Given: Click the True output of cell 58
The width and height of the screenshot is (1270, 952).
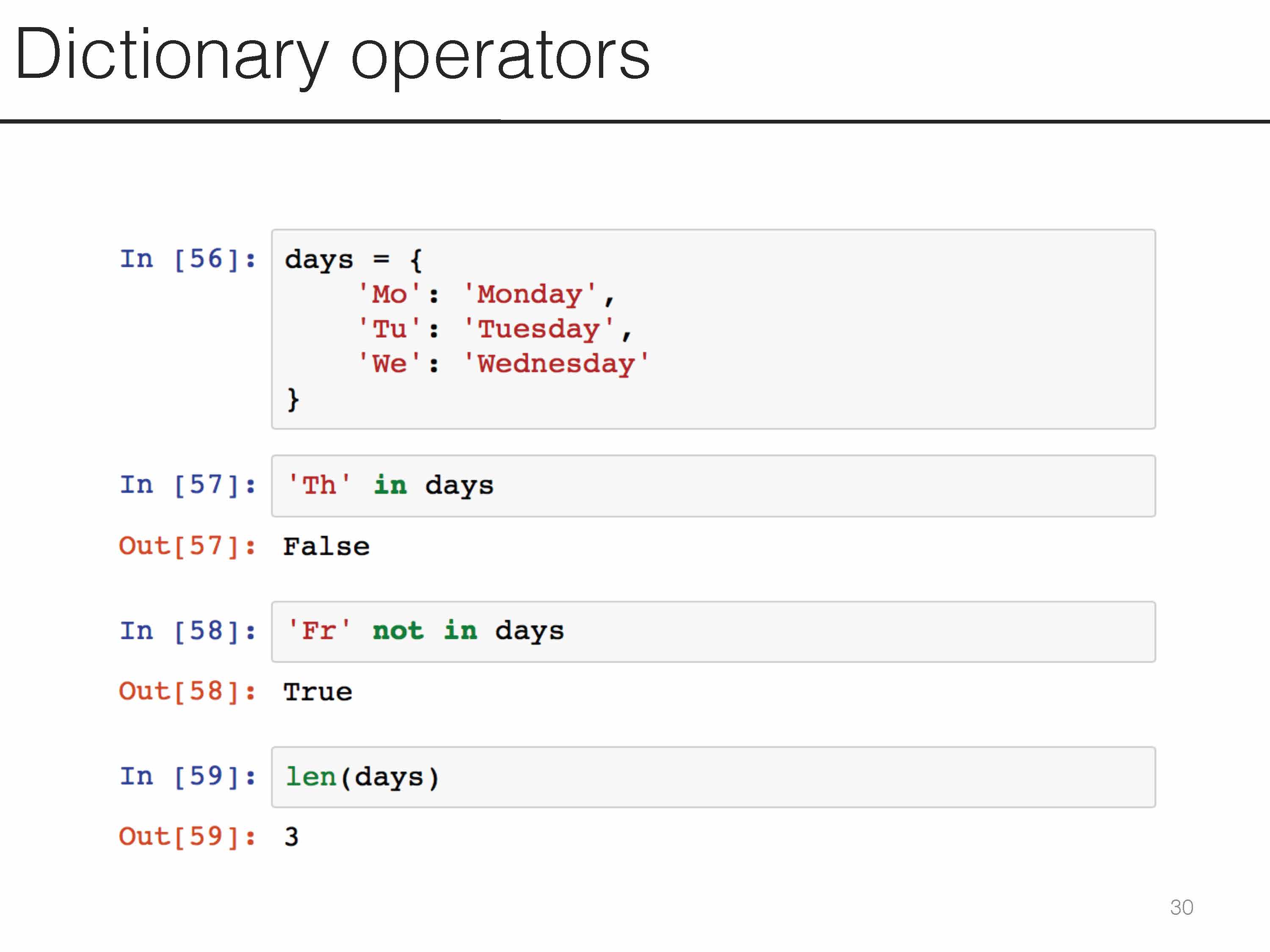Looking at the screenshot, I should 317,692.
